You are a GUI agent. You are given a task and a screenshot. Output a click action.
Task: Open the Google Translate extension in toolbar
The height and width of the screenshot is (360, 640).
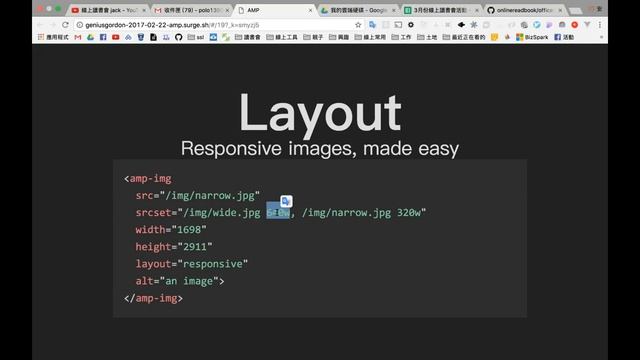click(x=372, y=25)
